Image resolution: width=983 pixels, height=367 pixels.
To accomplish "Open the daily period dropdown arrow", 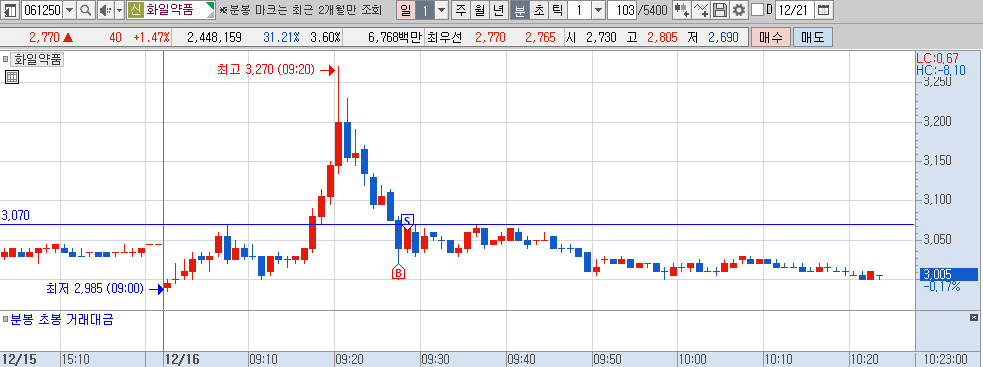I will (x=441, y=10).
